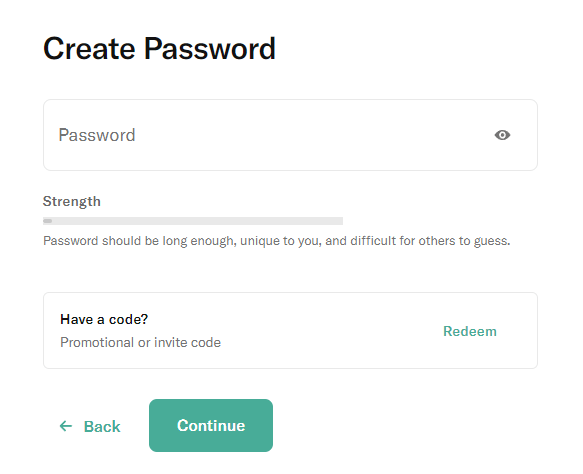Select the small filled segment of strength bar
Viewport: 583px width, 474px height.
click(x=48, y=221)
